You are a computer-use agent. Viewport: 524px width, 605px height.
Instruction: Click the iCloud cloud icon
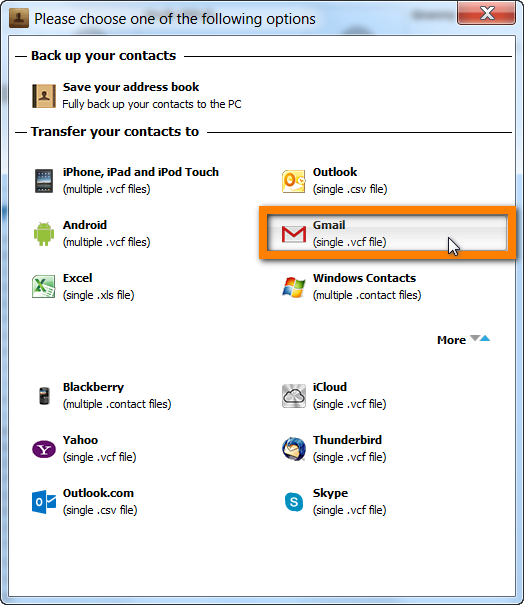click(294, 396)
